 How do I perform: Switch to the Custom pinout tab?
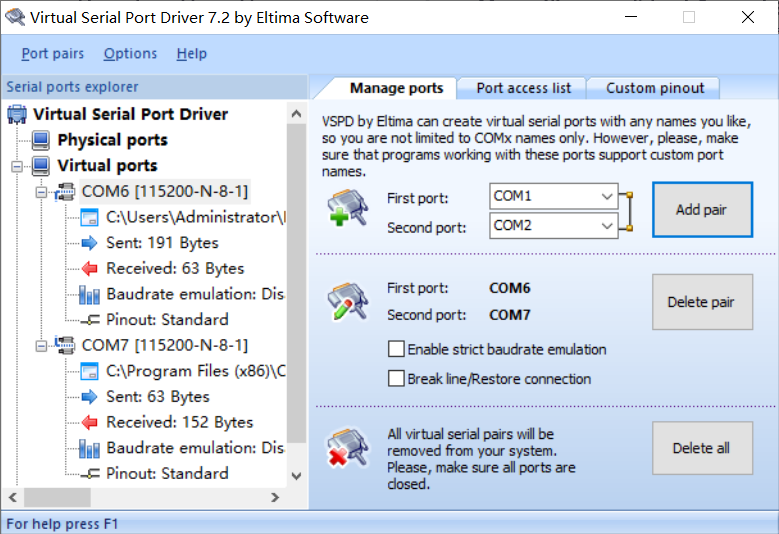point(655,88)
